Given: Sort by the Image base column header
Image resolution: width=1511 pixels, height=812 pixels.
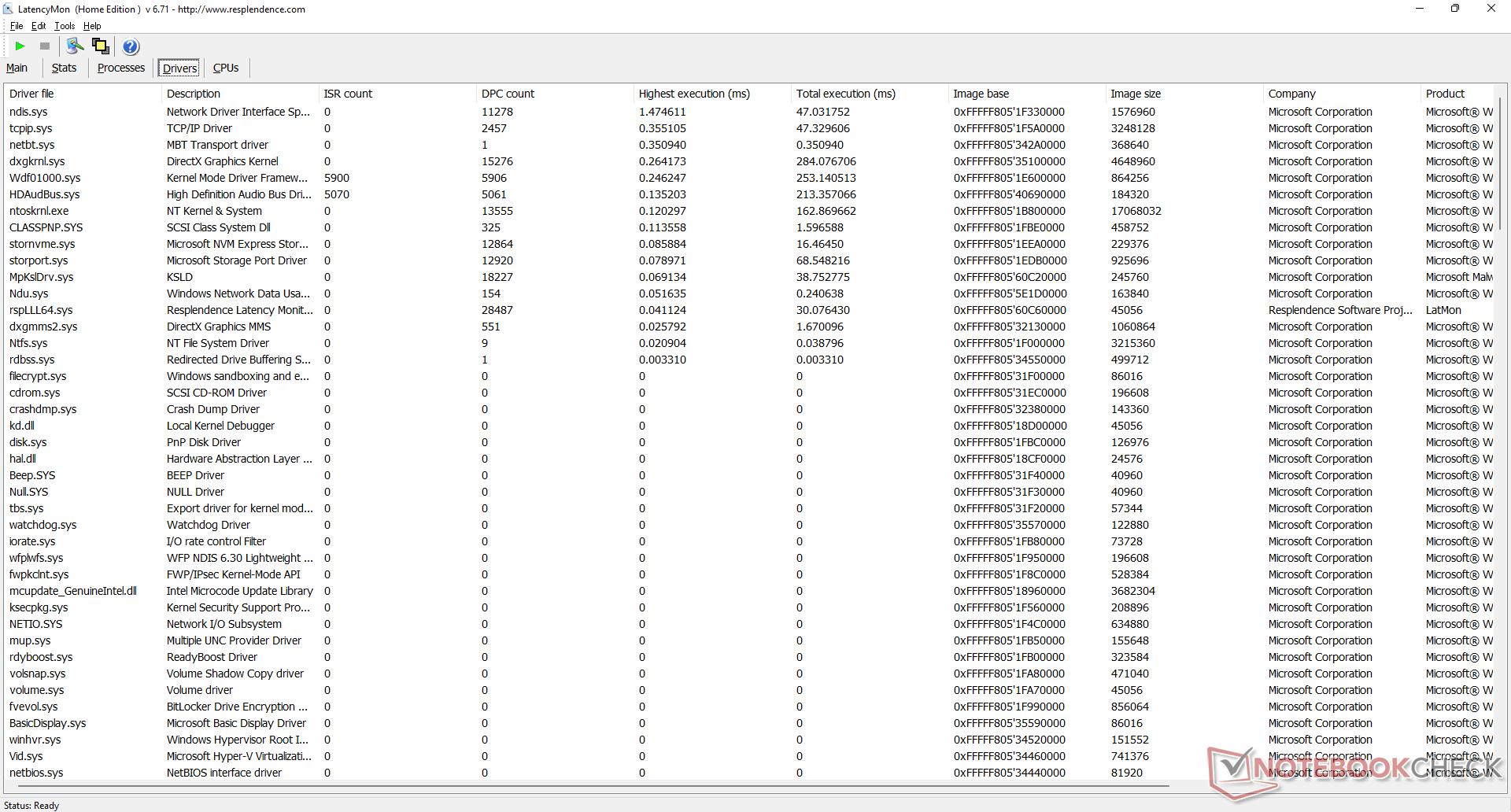Looking at the screenshot, I should pos(1026,94).
